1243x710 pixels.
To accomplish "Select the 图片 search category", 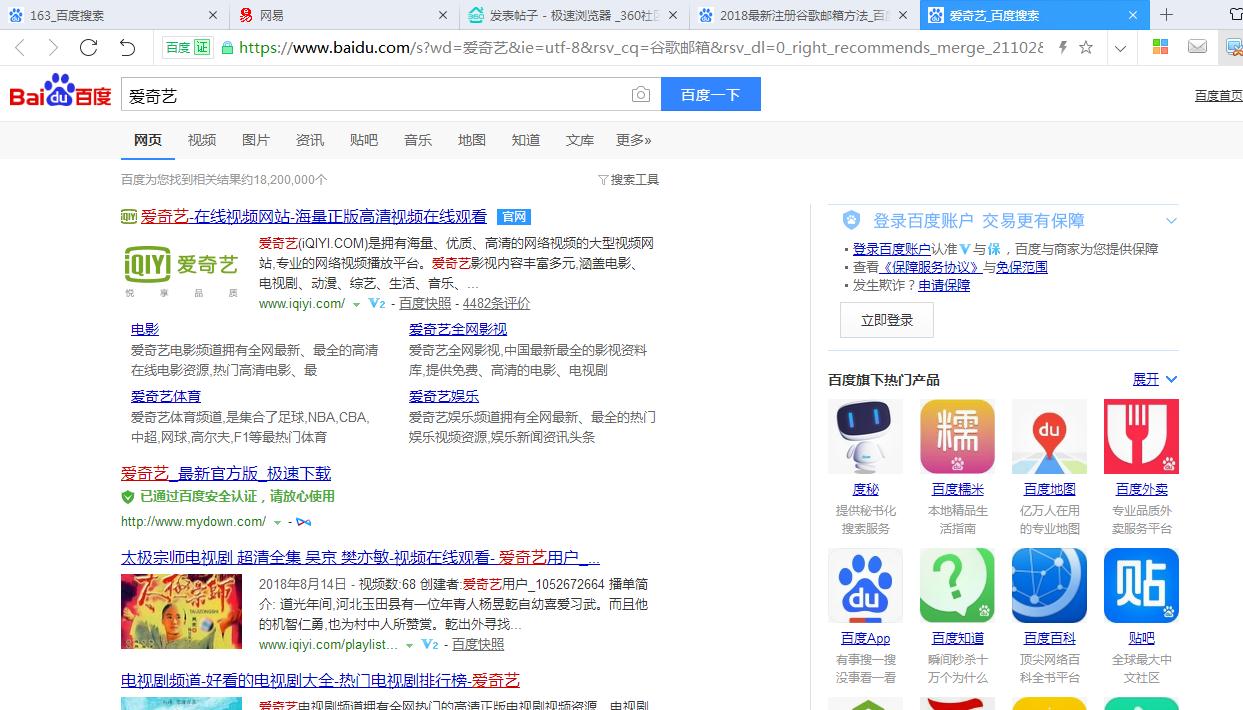I will [x=256, y=140].
